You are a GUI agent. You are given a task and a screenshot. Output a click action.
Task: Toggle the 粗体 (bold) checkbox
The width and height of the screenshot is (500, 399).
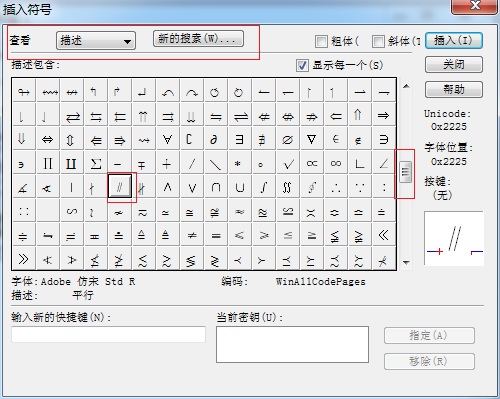[x=321, y=41]
